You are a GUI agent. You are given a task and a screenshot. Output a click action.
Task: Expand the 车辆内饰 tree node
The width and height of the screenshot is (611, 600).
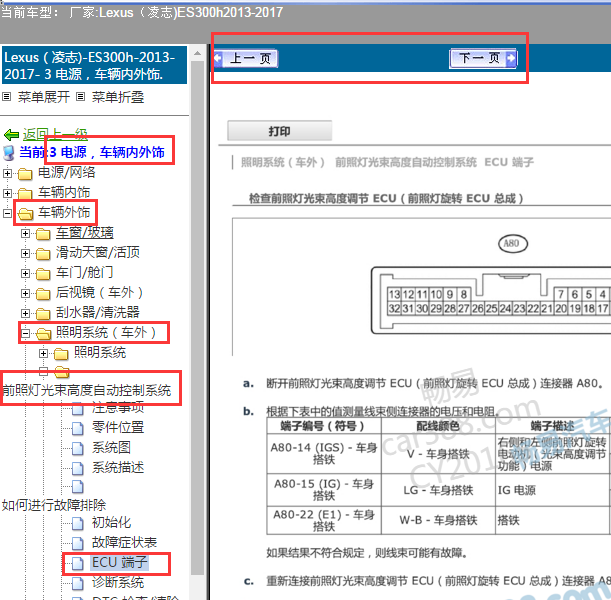coord(7,193)
